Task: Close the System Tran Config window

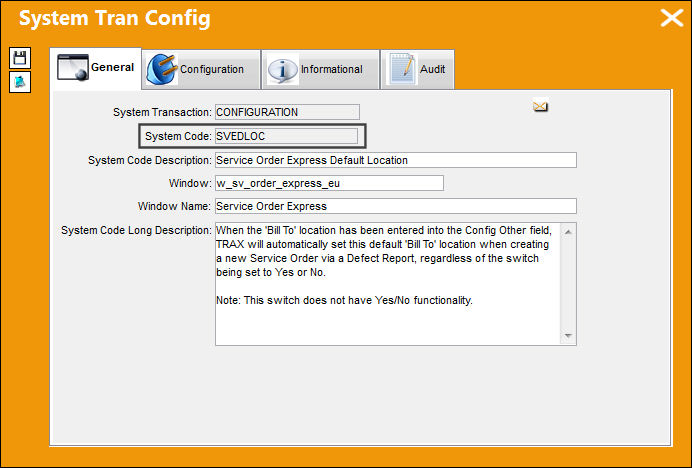Action: [x=671, y=19]
